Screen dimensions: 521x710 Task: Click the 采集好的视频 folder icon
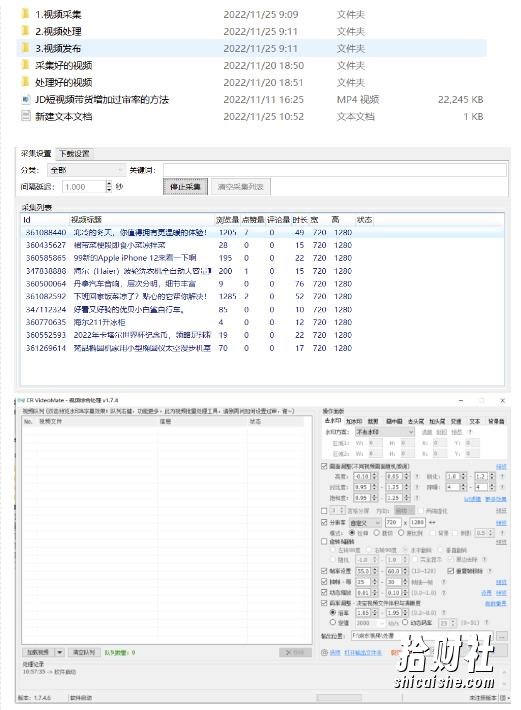(x=25, y=65)
